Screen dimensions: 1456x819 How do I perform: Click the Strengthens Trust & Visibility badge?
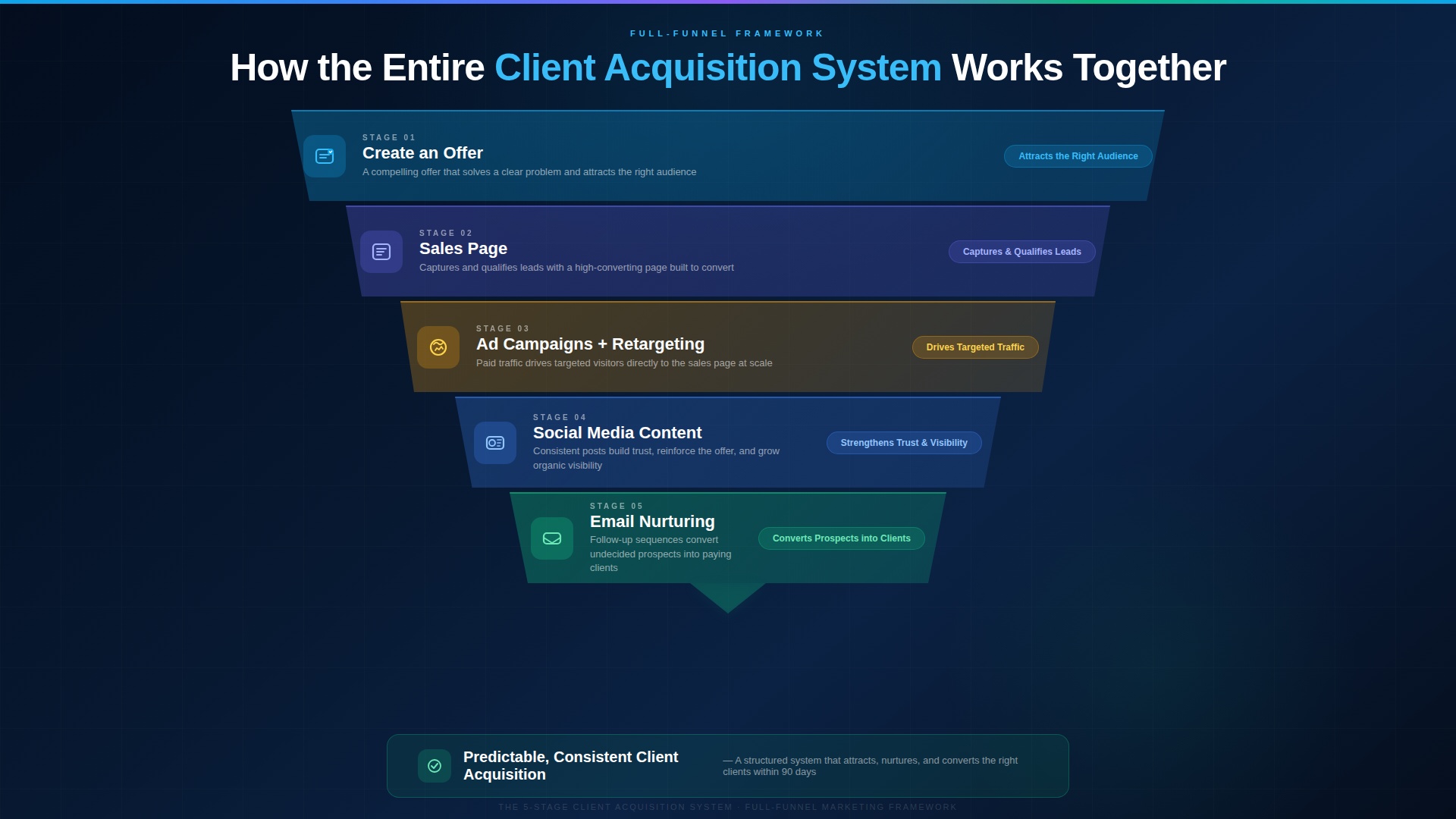pyautogui.click(x=903, y=443)
